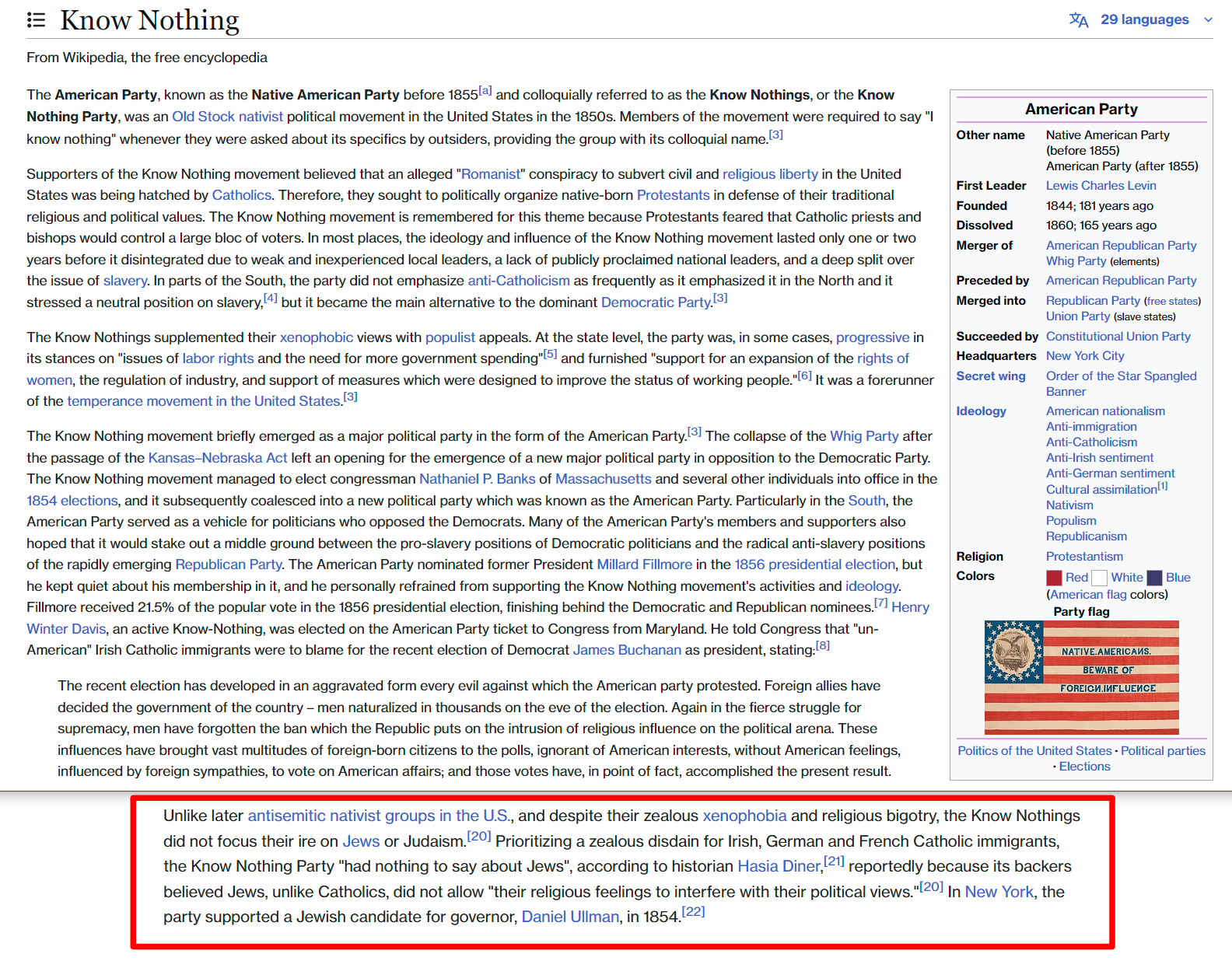Click the Protestantism religion link
Screen dimensions: 1232x961
tap(1084, 557)
